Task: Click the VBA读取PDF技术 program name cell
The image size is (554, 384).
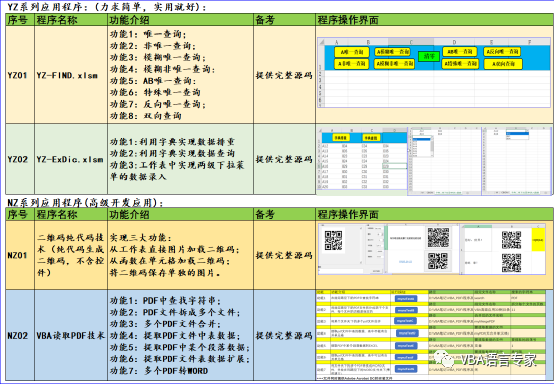Action: [x=71, y=336]
